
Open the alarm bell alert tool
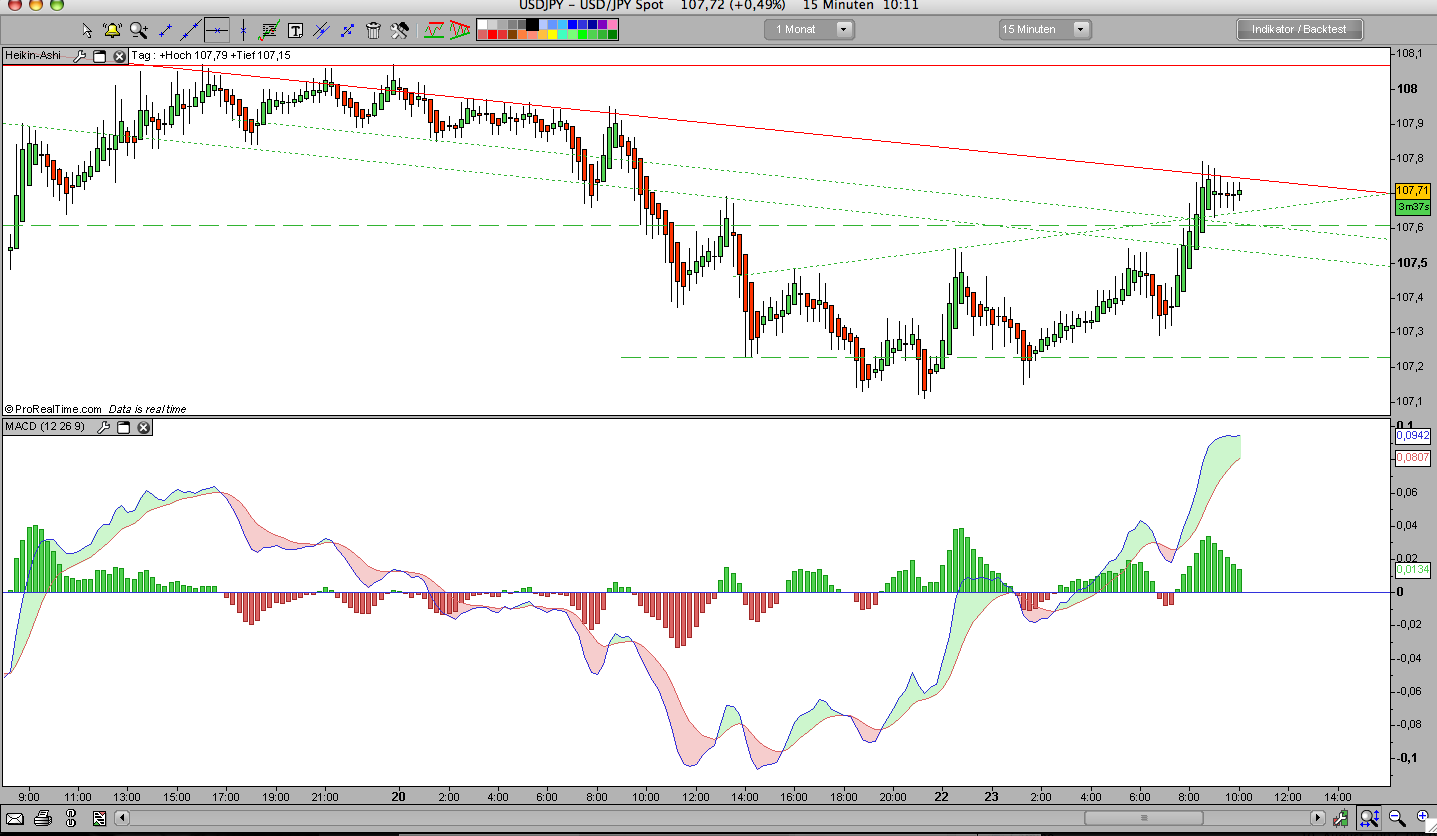coord(112,30)
